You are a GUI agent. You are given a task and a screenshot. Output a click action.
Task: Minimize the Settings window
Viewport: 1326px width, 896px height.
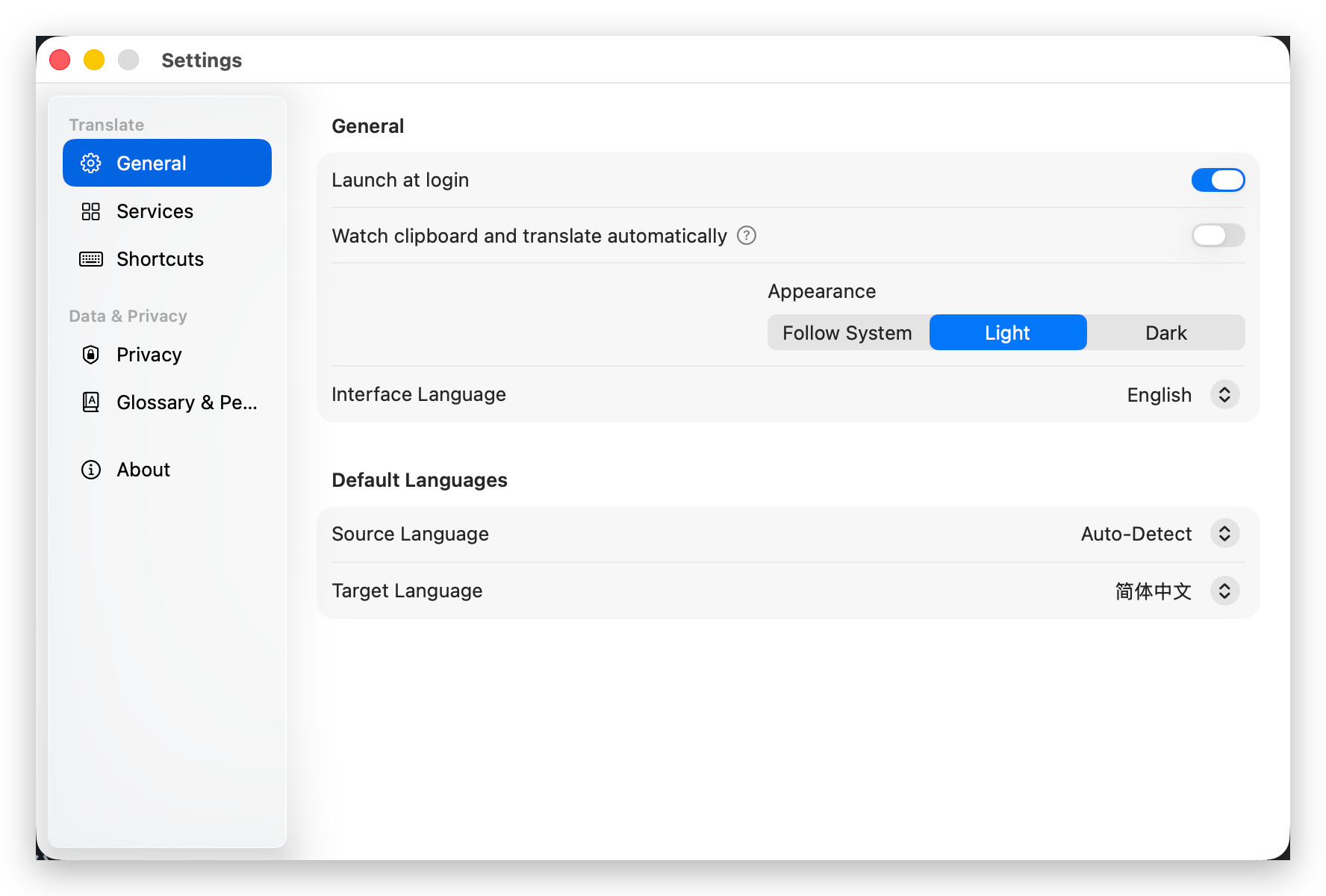click(x=94, y=60)
